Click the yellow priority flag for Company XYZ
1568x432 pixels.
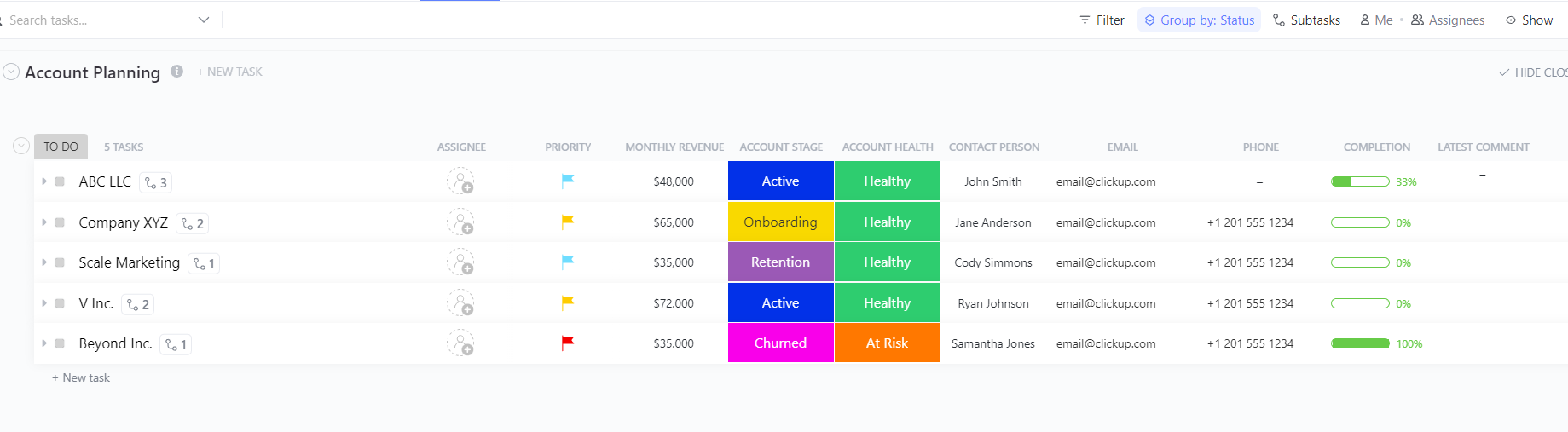click(x=568, y=222)
